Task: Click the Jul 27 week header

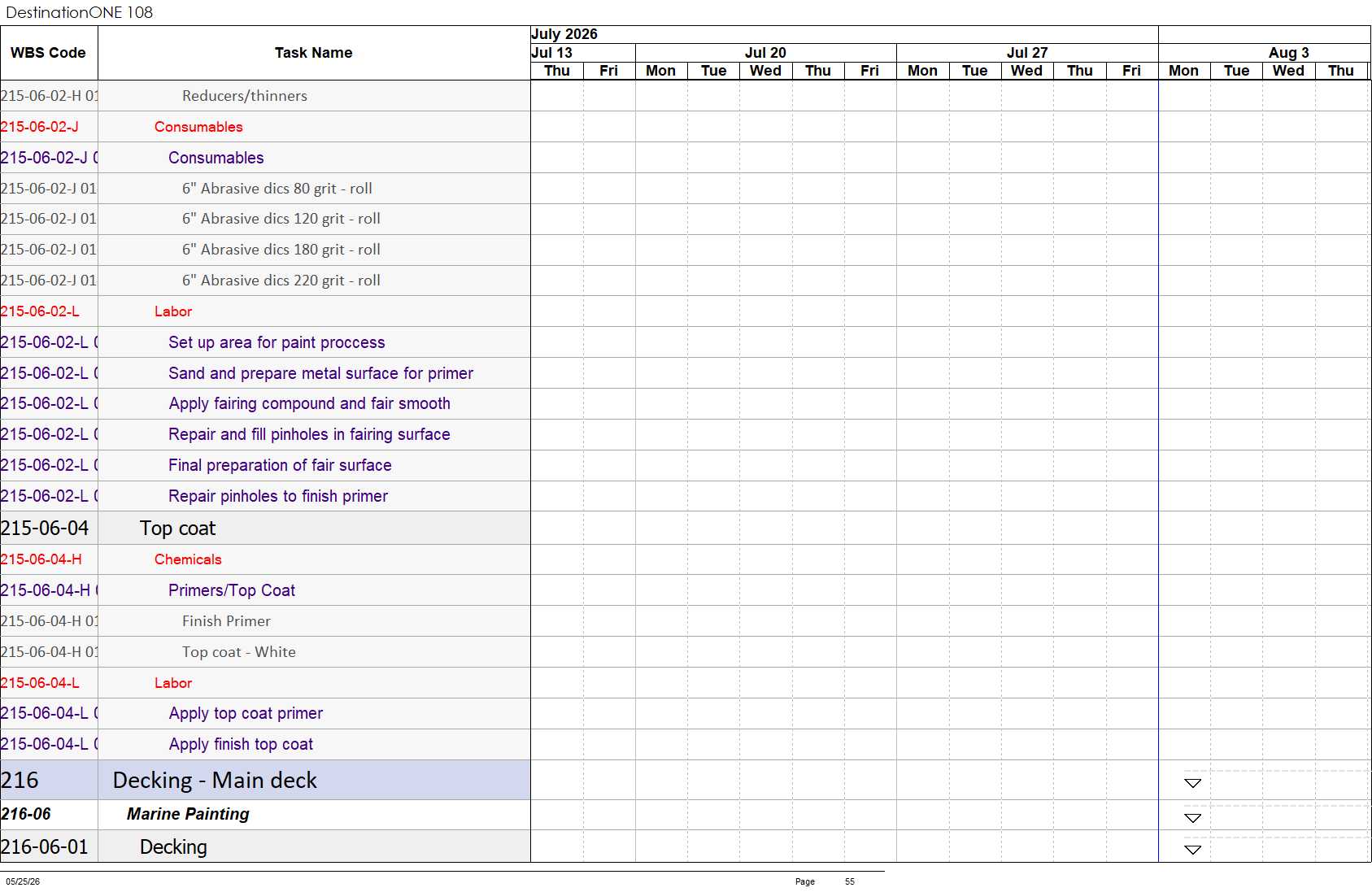Action: (1027, 53)
